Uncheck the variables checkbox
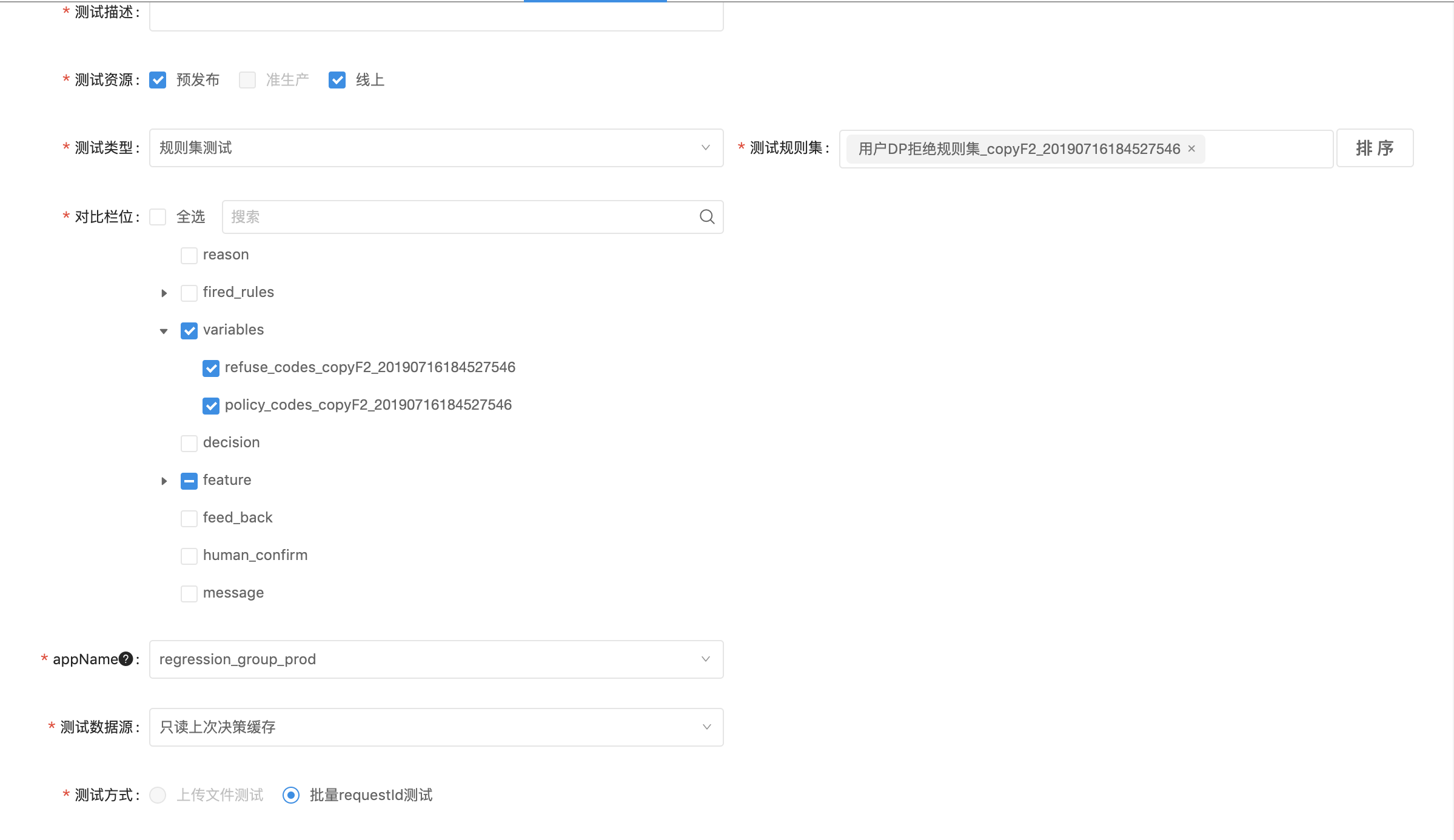1454x840 pixels. pyautogui.click(x=189, y=330)
